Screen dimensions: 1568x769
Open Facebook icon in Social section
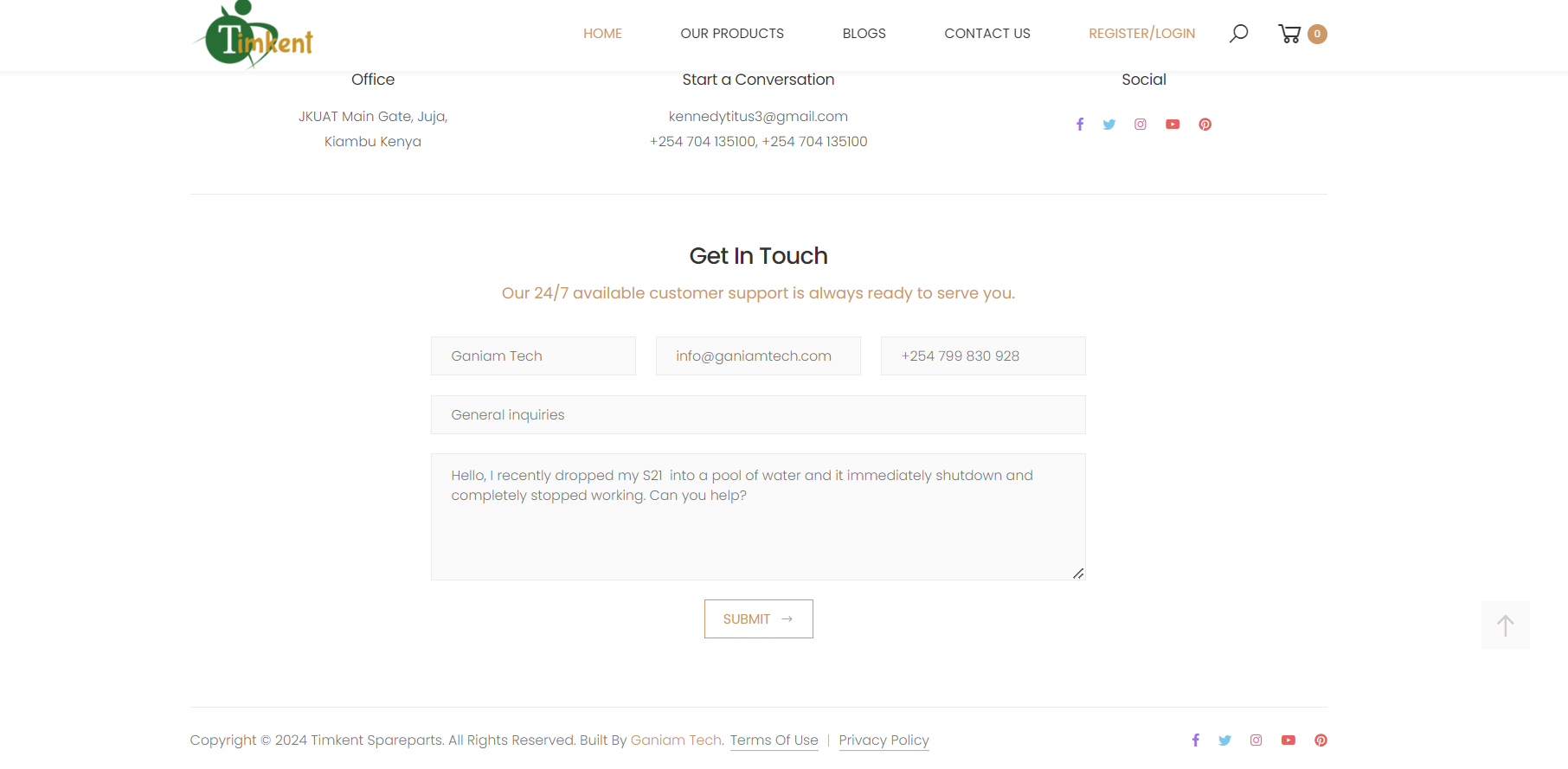click(x=1080, y=125)
